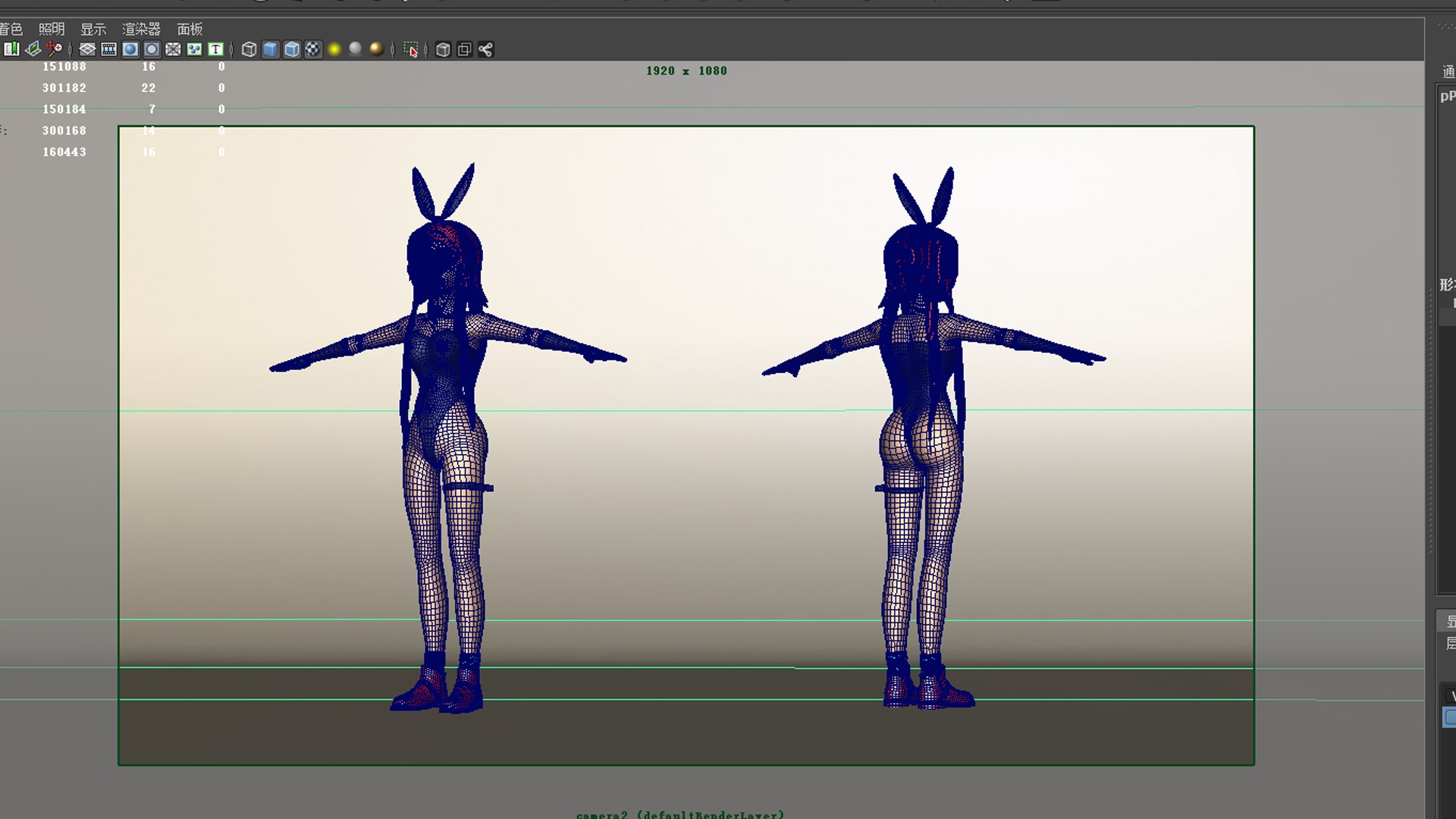The image size is (1456, 819).
Task: Toggle the safe action icon
Action: (x=194, y=49)
